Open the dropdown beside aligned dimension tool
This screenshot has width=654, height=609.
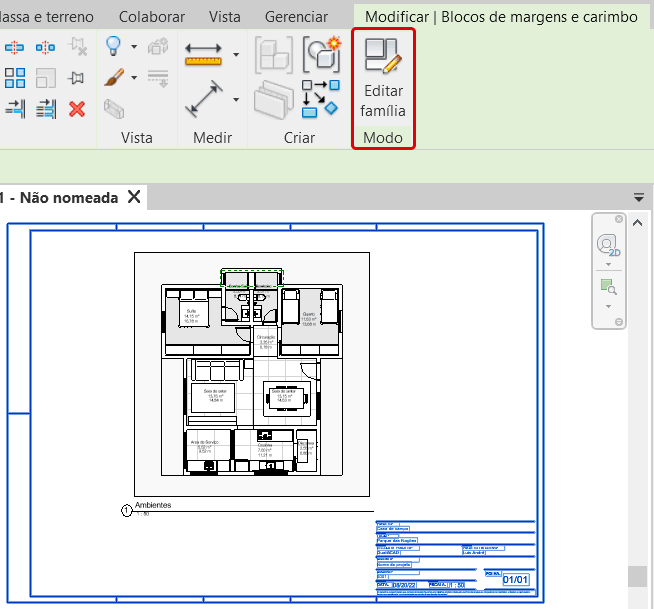pos(235,55)
